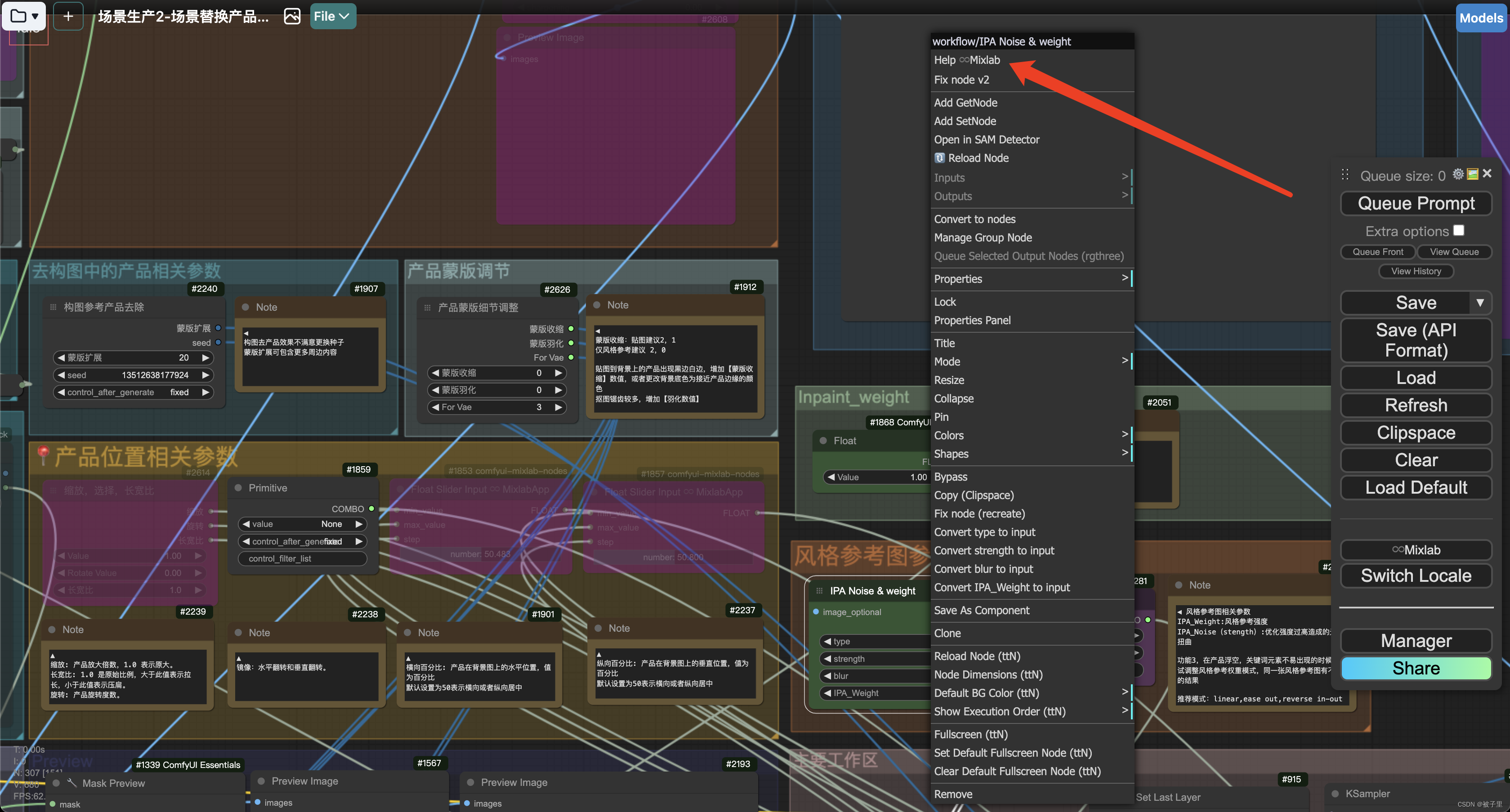Click the Reload Node option

coord(978,157)
